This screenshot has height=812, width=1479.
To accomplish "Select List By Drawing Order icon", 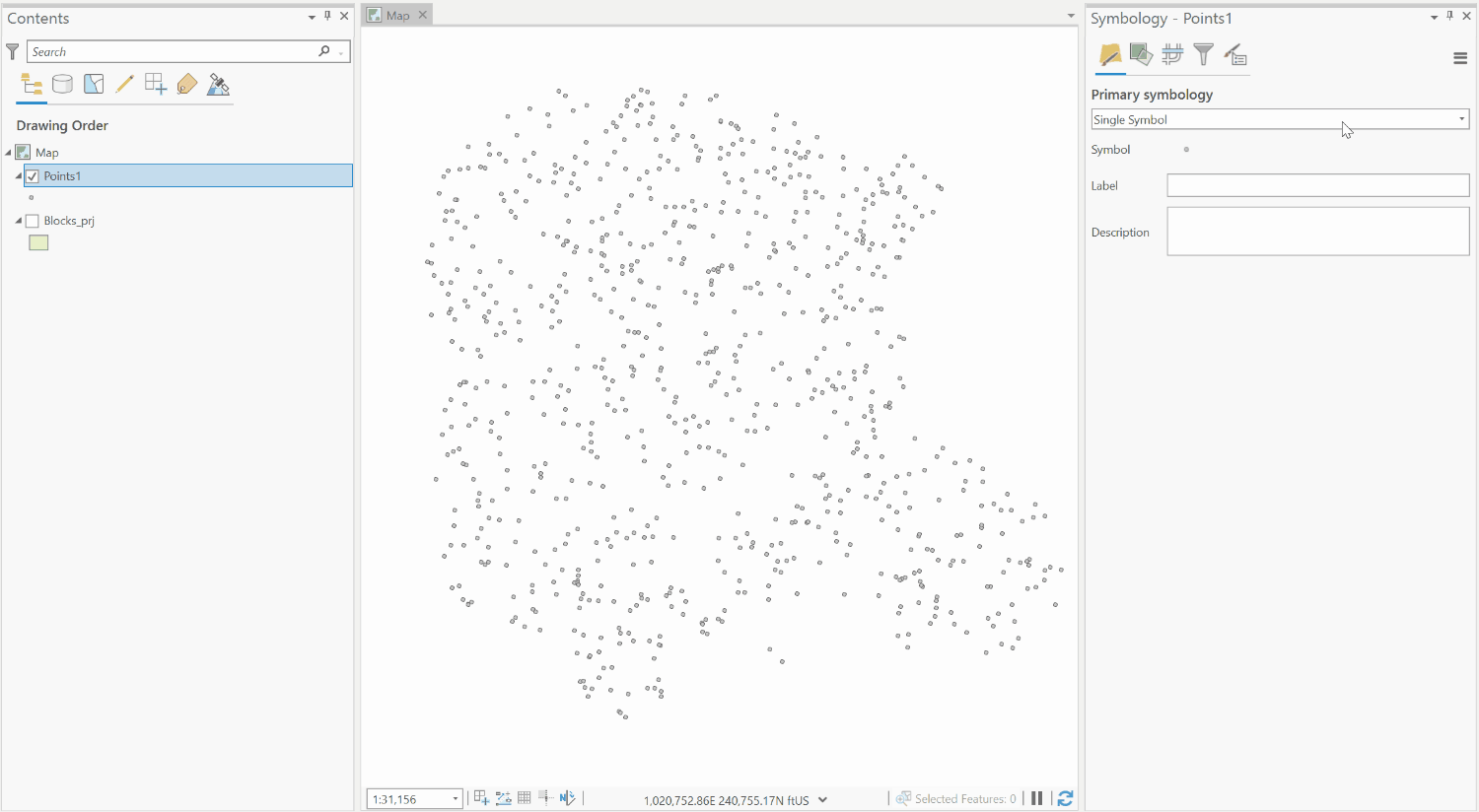I will 32,85.
